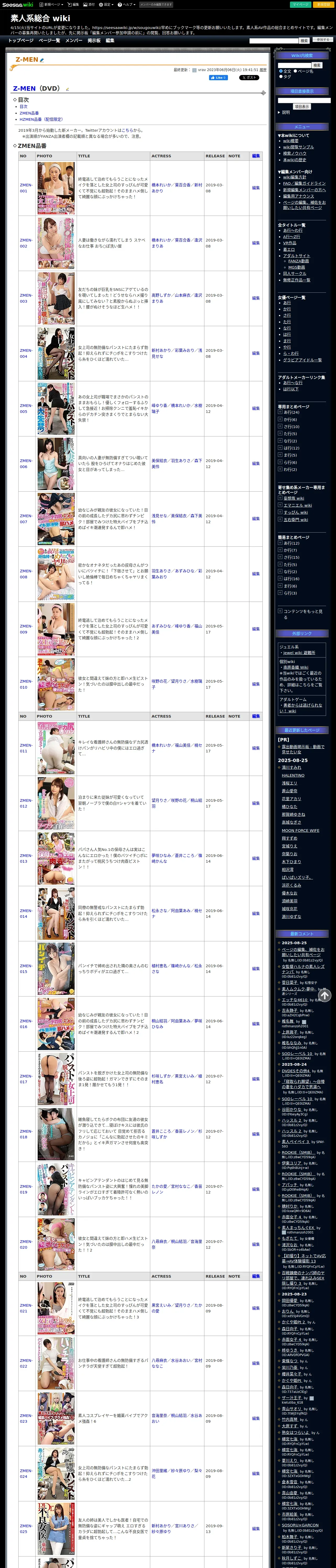Expand は行(16) in 簡易まとめページ
Screen dimensions: 336x1568
(x=280, y=578)
